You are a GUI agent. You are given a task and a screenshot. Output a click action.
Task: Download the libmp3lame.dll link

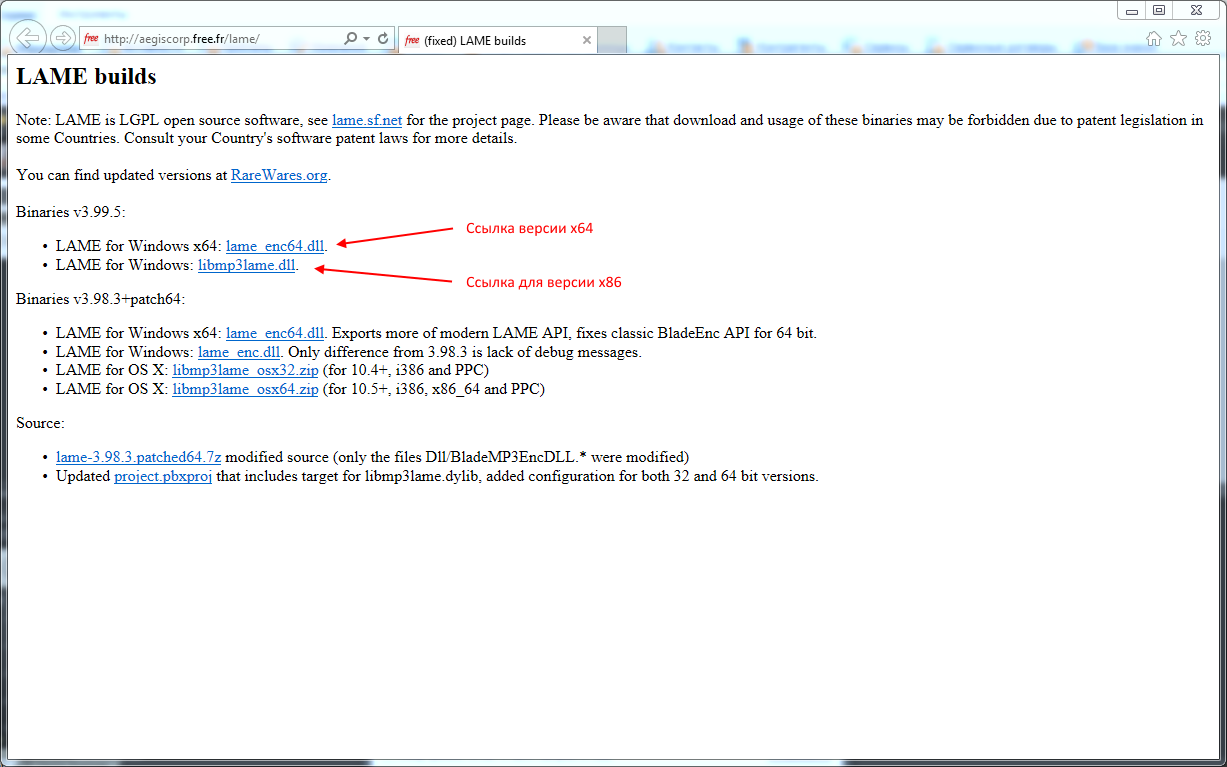click(246, 265)
